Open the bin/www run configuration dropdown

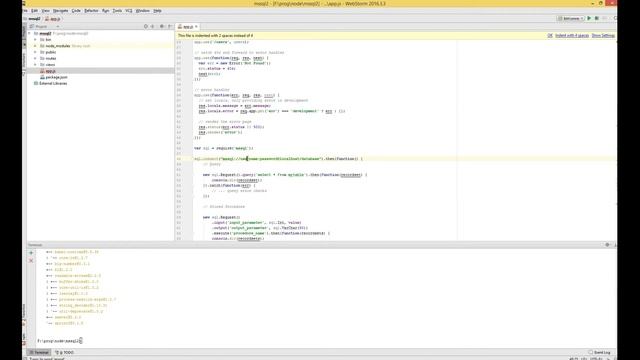571,18
